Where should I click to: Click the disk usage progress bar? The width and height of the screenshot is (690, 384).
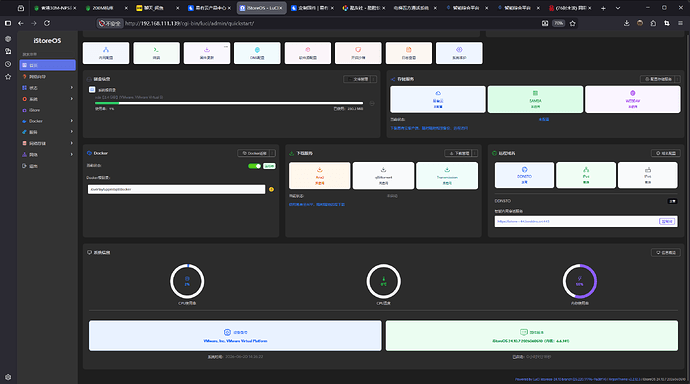pyautogui.click(x=229, y=103)
